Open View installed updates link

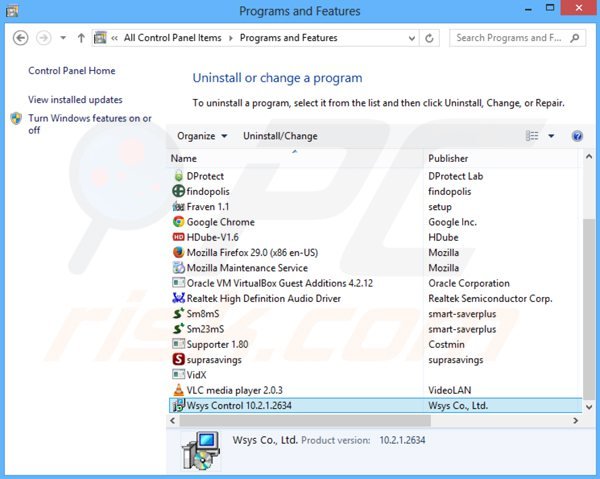click(x=75, y=100)
